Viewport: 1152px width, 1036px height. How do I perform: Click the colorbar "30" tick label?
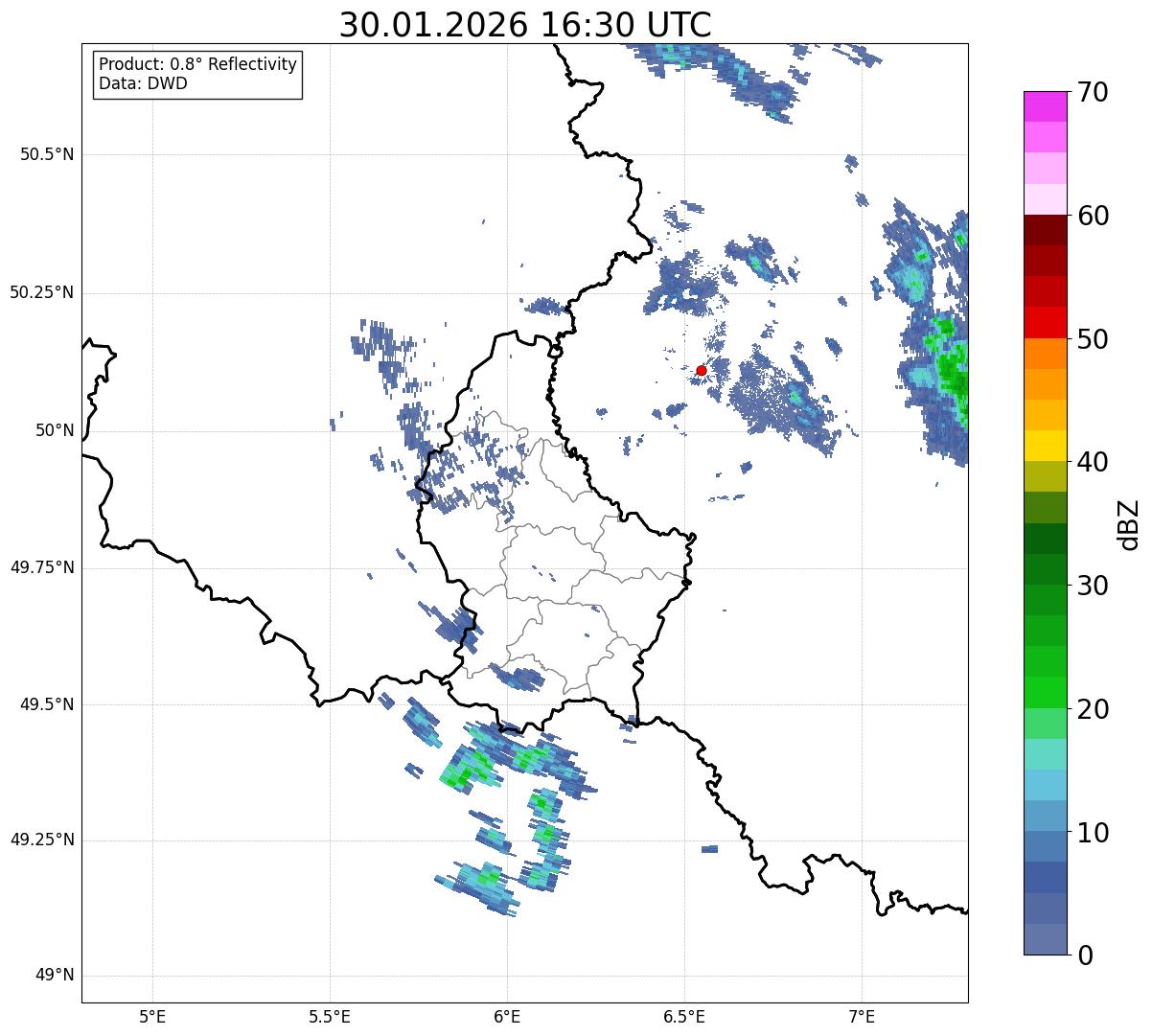pyautogui.click(x=1093, y=586)
